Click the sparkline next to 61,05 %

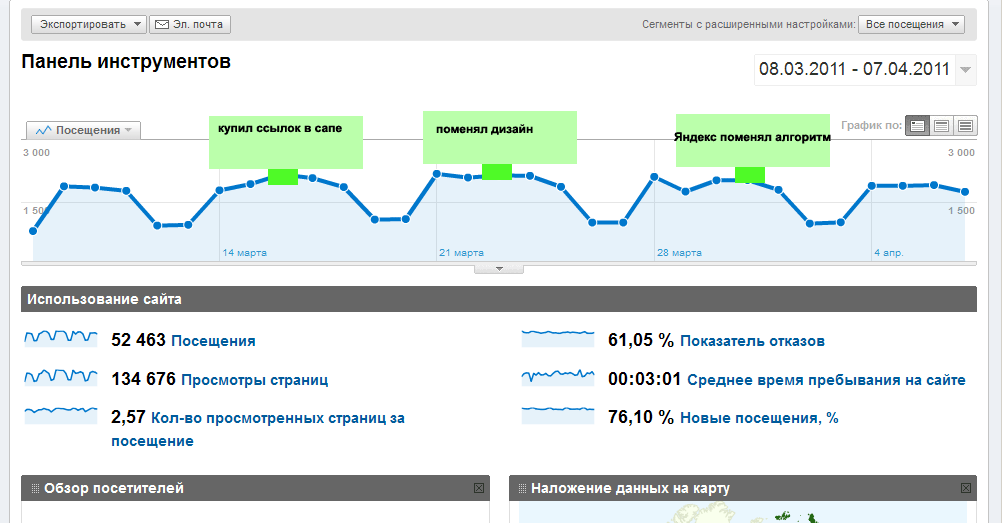[x=558, y=338]
